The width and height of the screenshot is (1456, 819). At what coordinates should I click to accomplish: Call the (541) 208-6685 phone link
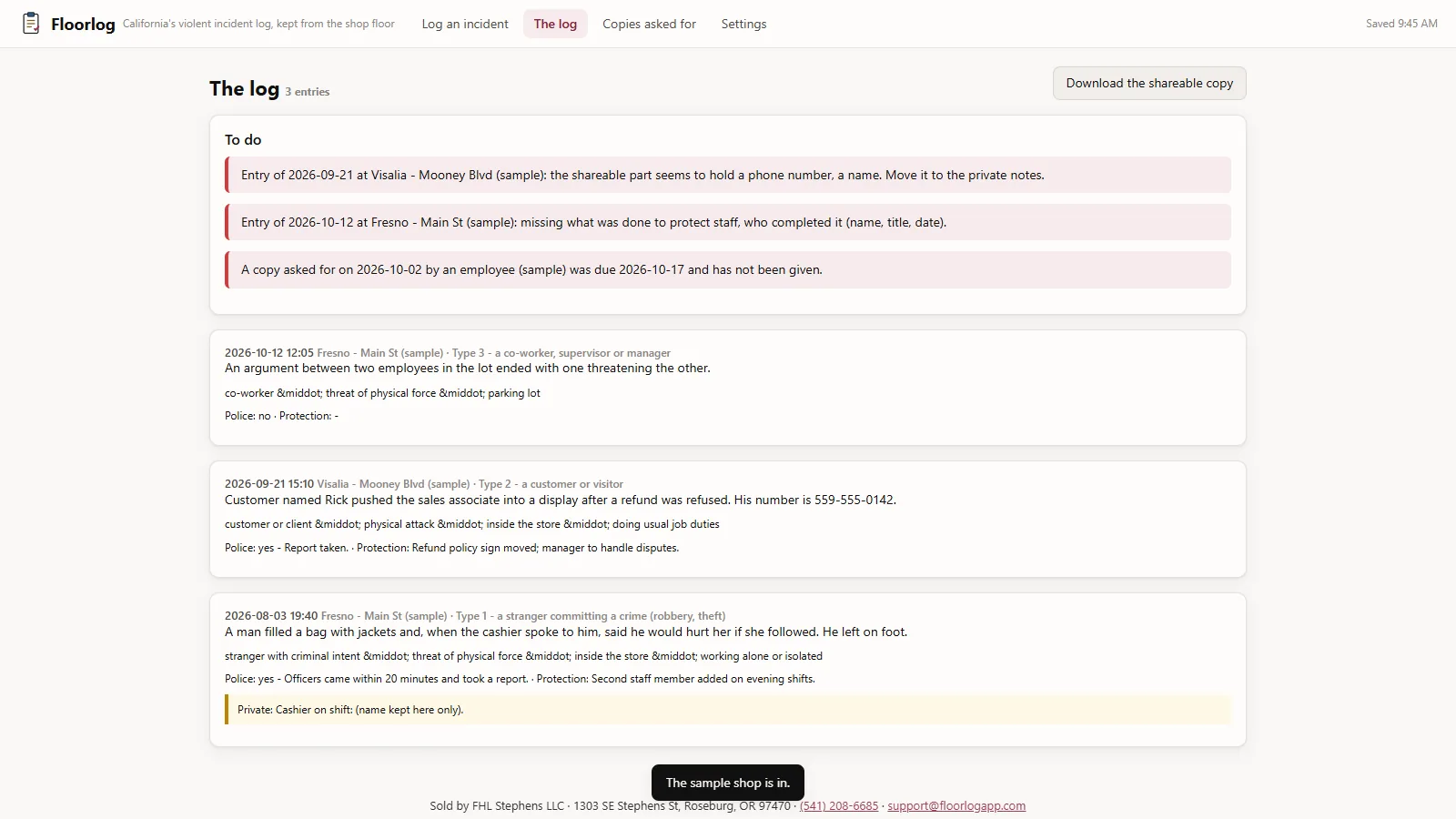click(x=839, y=806)
